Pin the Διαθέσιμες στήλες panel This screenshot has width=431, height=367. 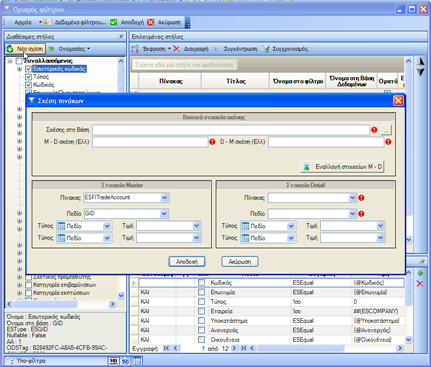point(120,37)
